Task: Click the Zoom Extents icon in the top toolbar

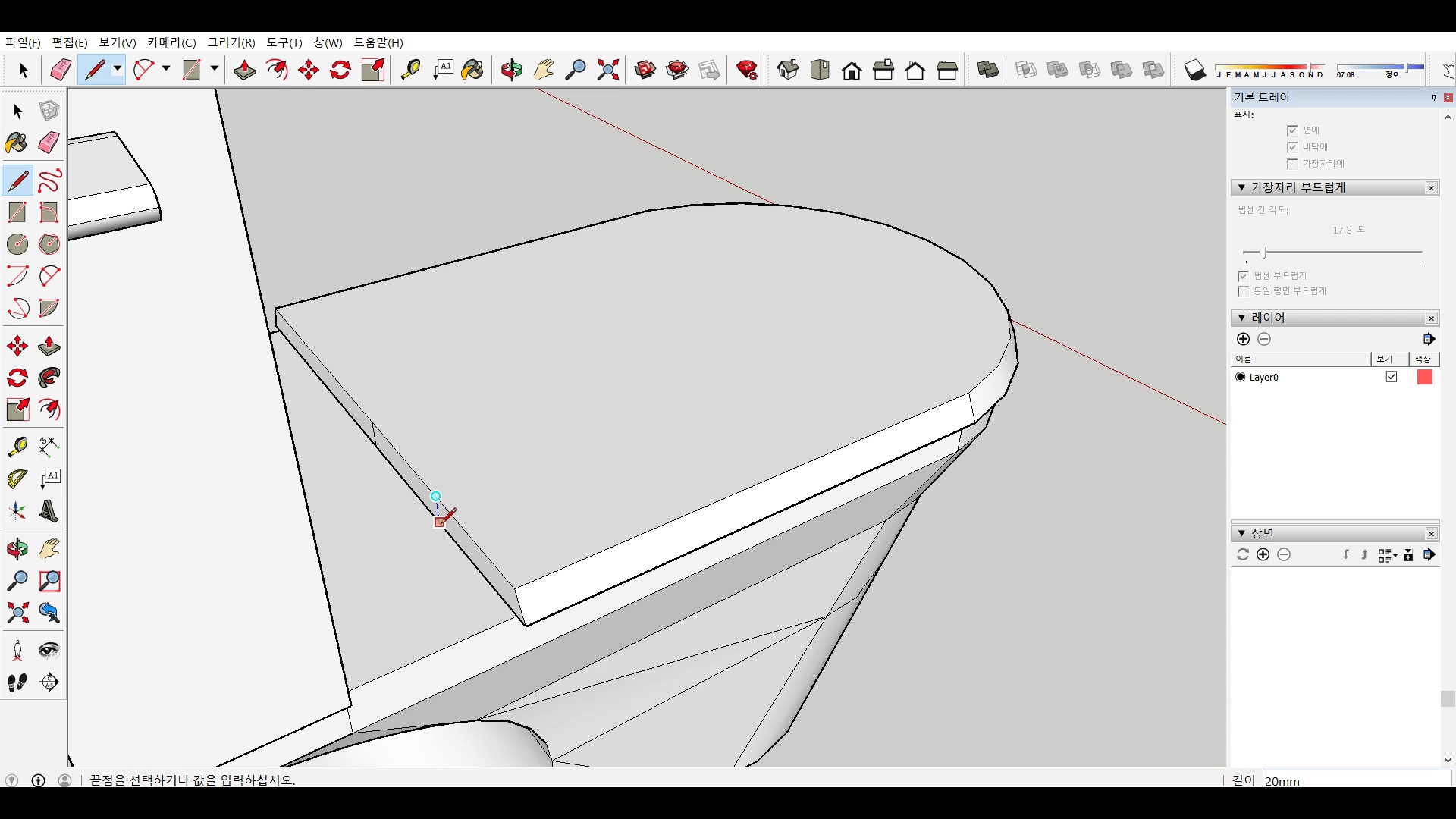Action: [608, 71]
